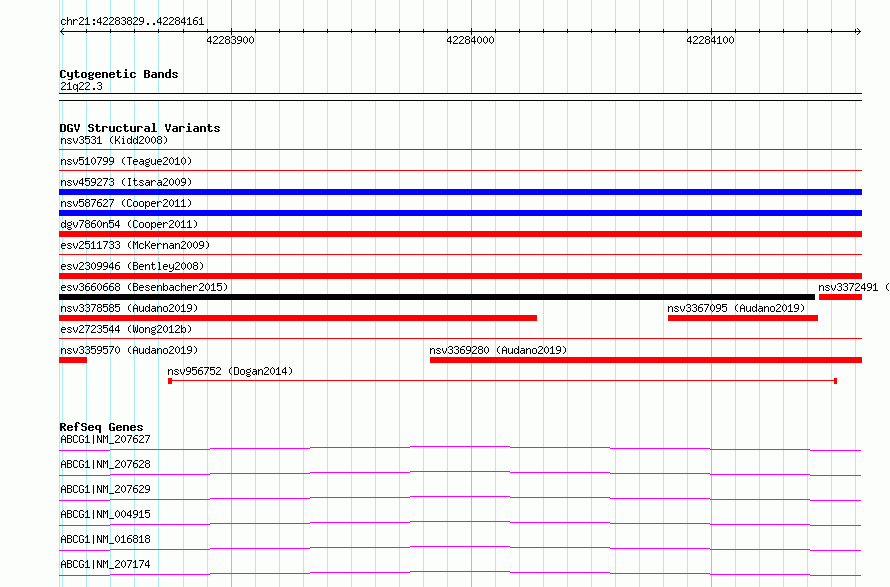The image size is (890, 587).
Task: Click ruler position label 42284000
Action: tap(471, 40)
